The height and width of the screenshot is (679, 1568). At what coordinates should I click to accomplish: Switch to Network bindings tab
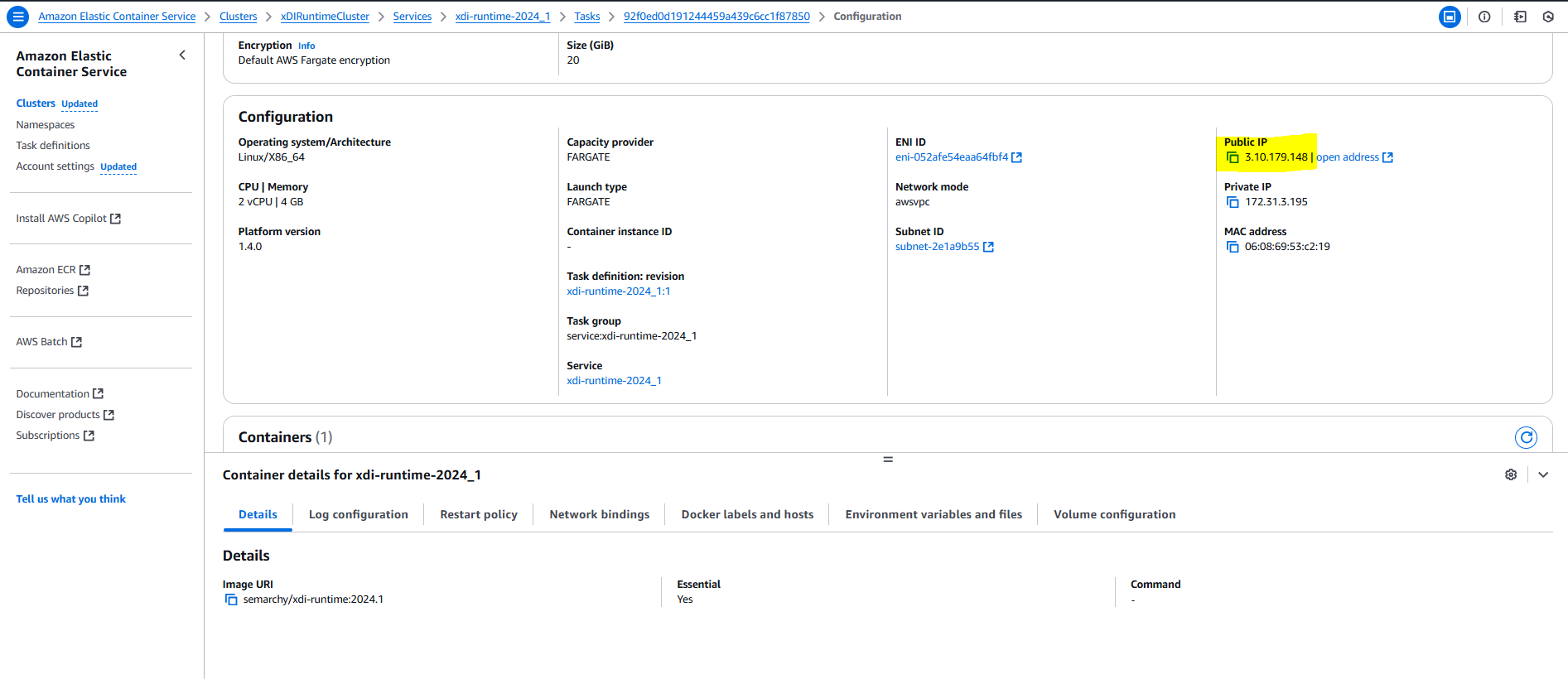[x=600, y=514]
